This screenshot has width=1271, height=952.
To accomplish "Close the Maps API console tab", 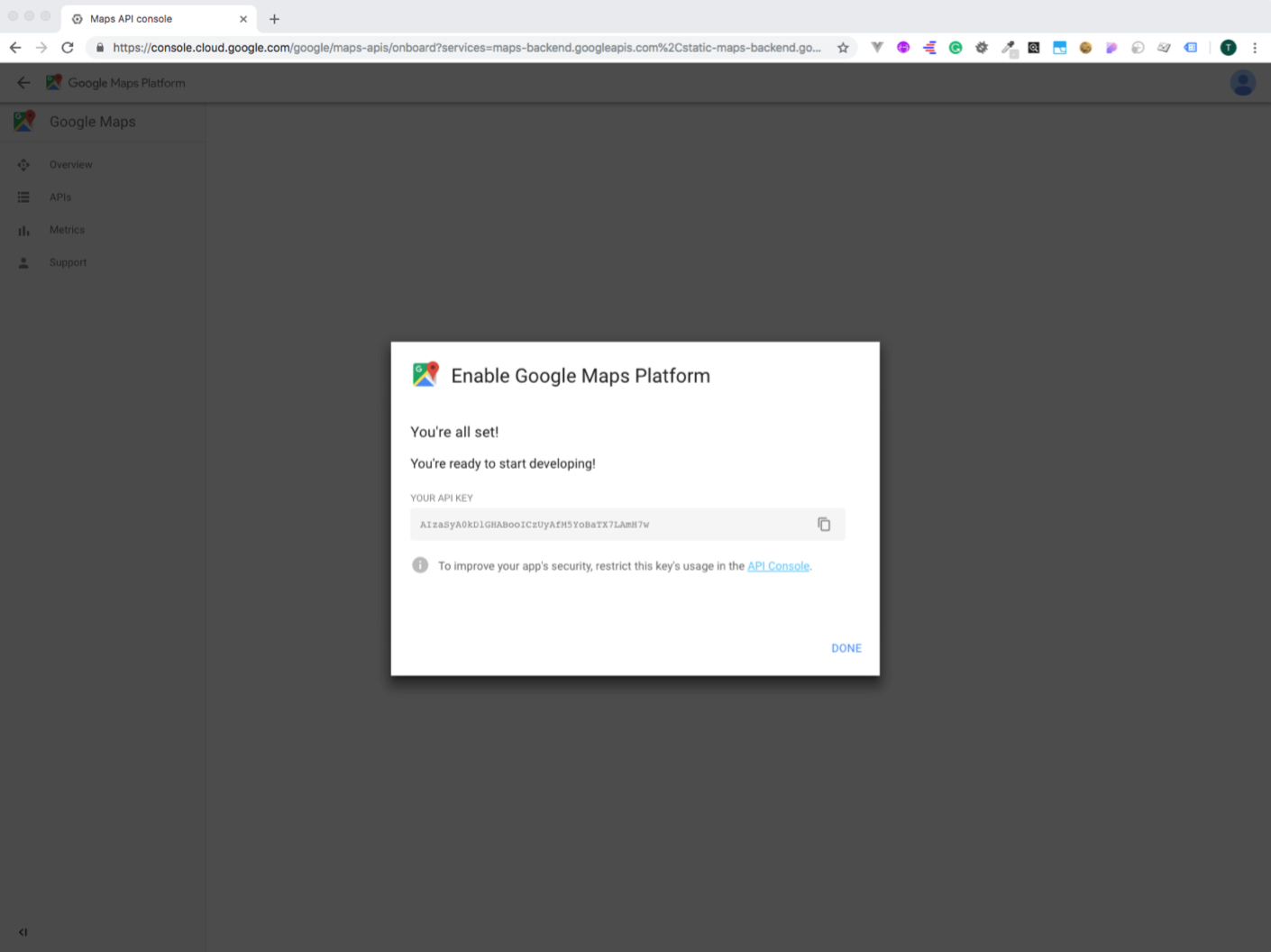I will (x=243, y=19).
